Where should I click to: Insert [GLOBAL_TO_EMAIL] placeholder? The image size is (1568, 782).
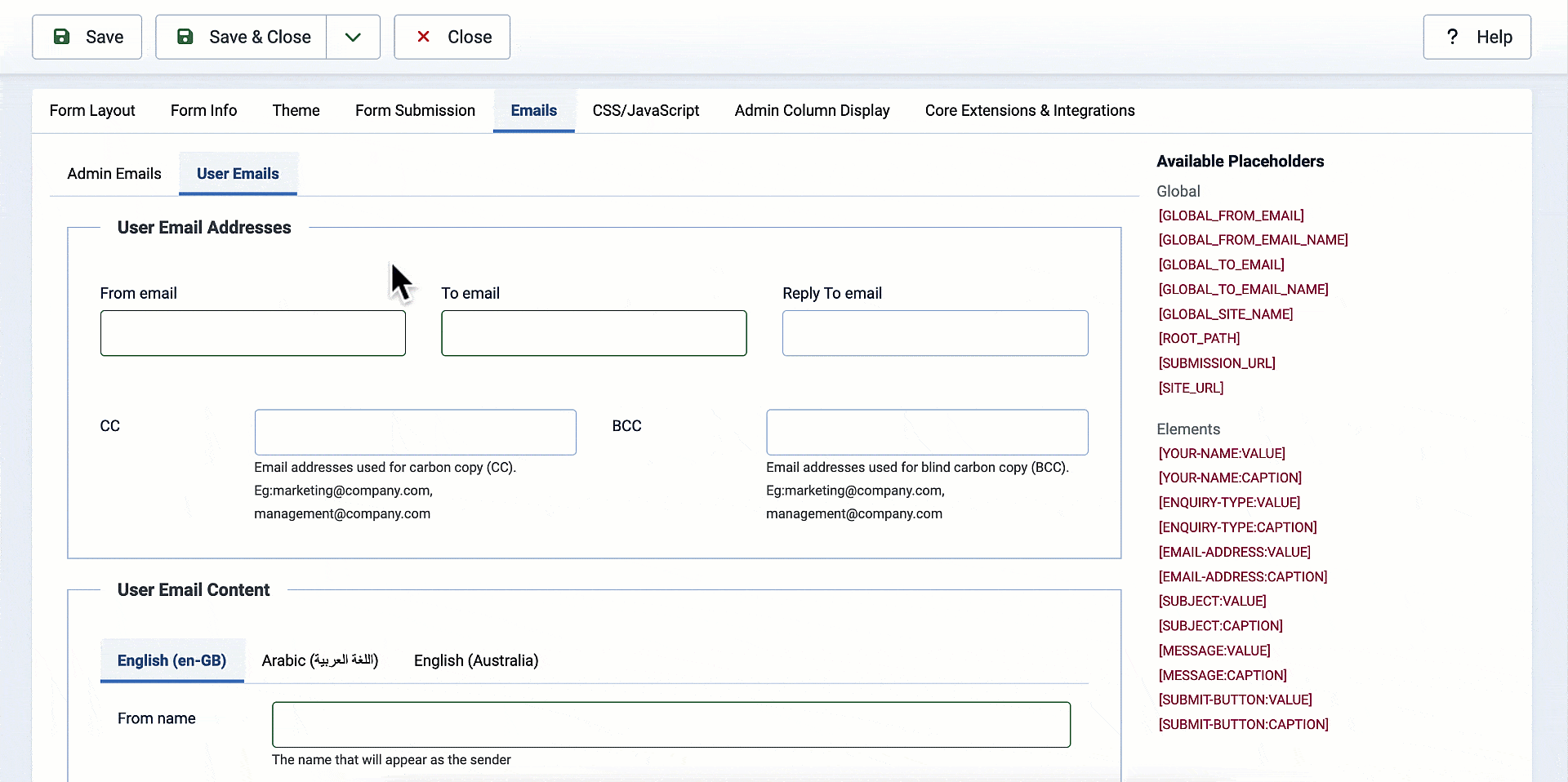(1221, 264)
